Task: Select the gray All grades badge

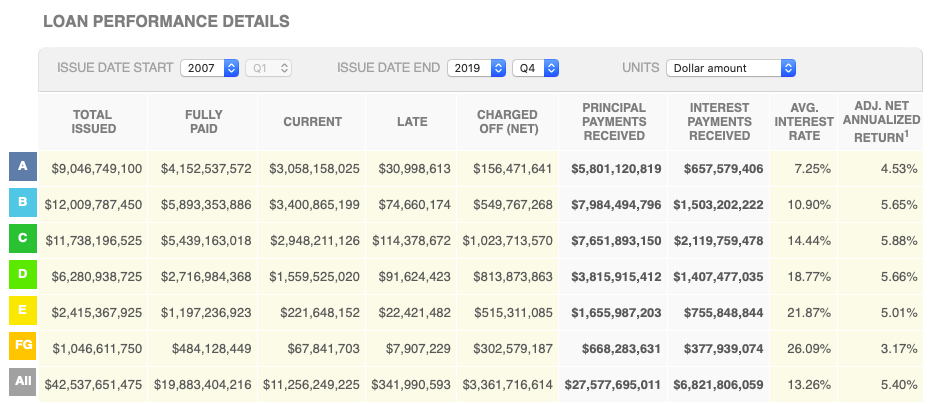Action: click(22, 383)
